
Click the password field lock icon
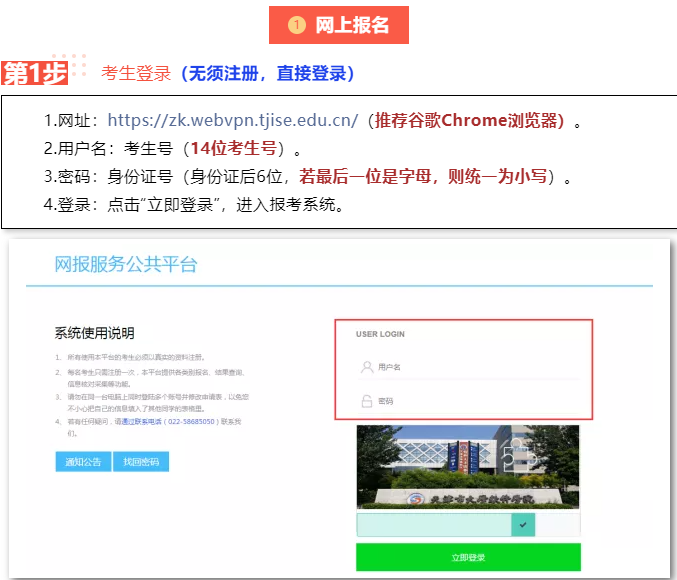click(367, 400)
